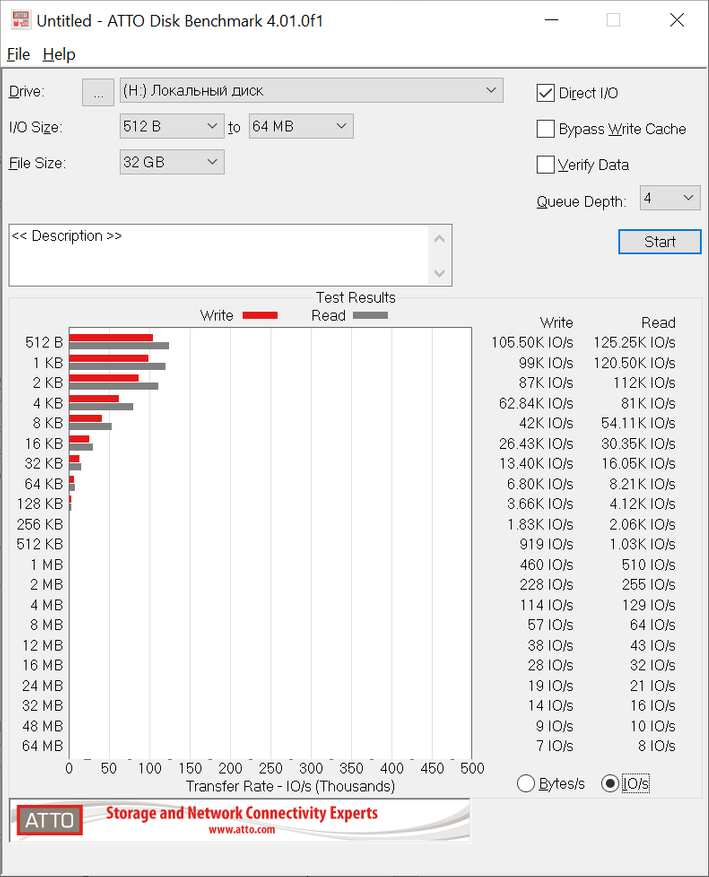Open the Help menu
The width and height of the screenshot is (709, 877).
(59, 54)
